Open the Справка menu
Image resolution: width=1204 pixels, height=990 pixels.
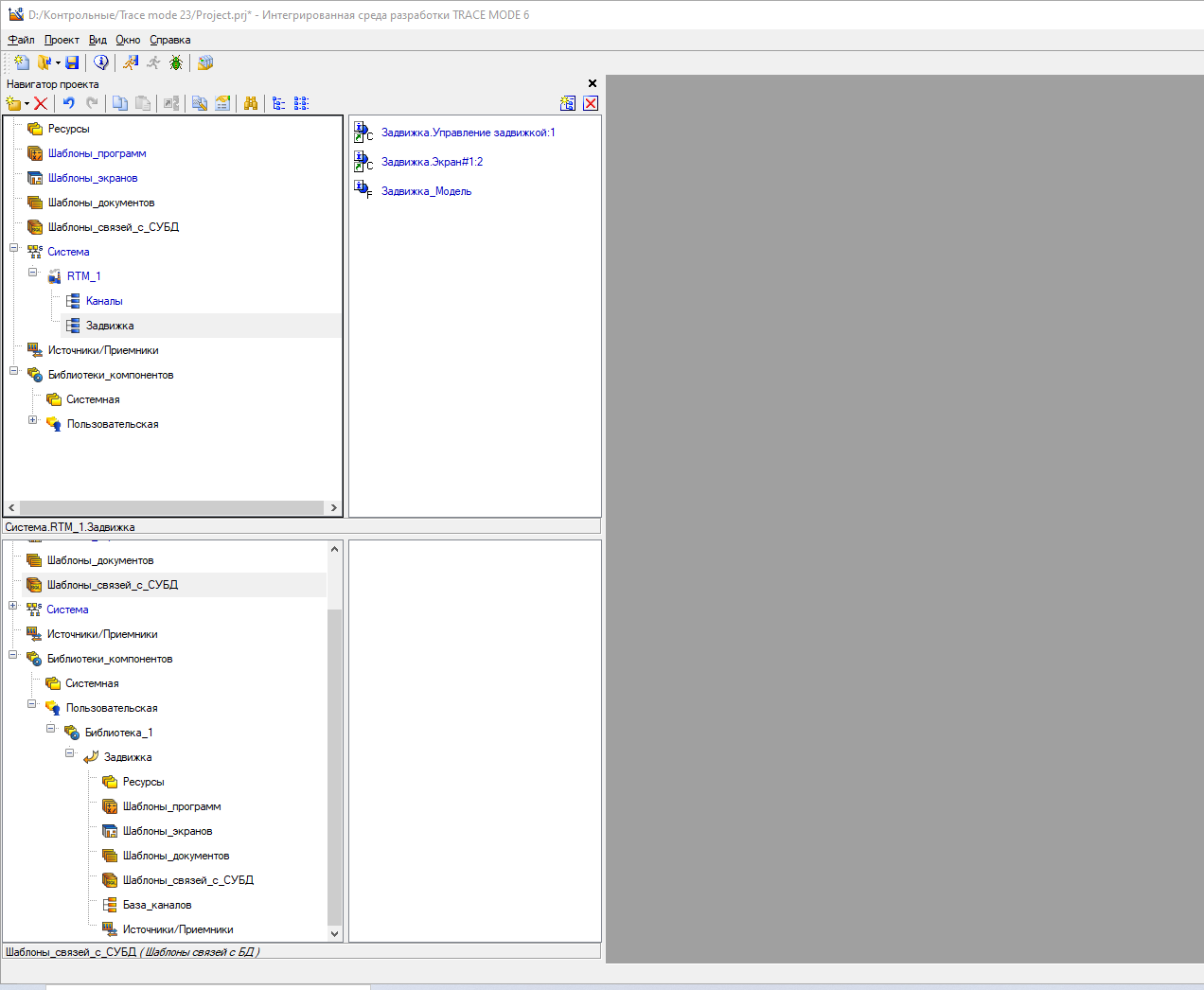170,40
